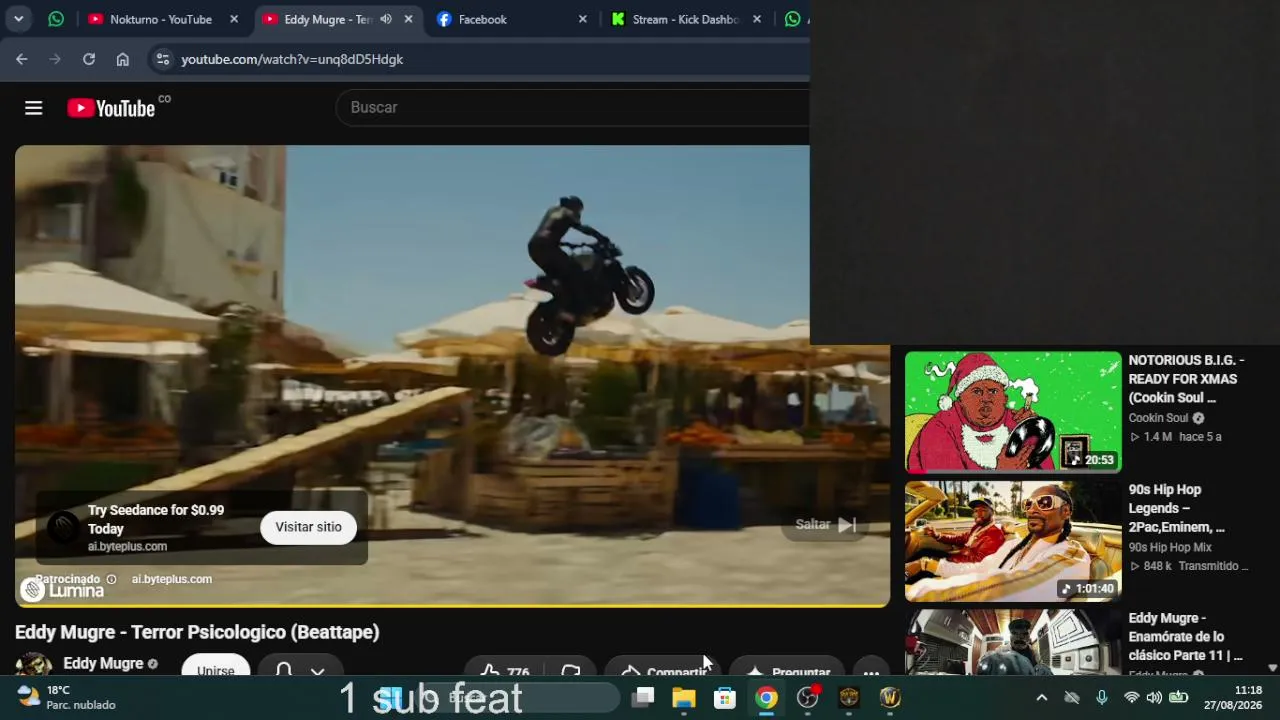Open the browser home page button
Screen dimensions: 1280x720
pyautogui.click(x=123, y=59)
